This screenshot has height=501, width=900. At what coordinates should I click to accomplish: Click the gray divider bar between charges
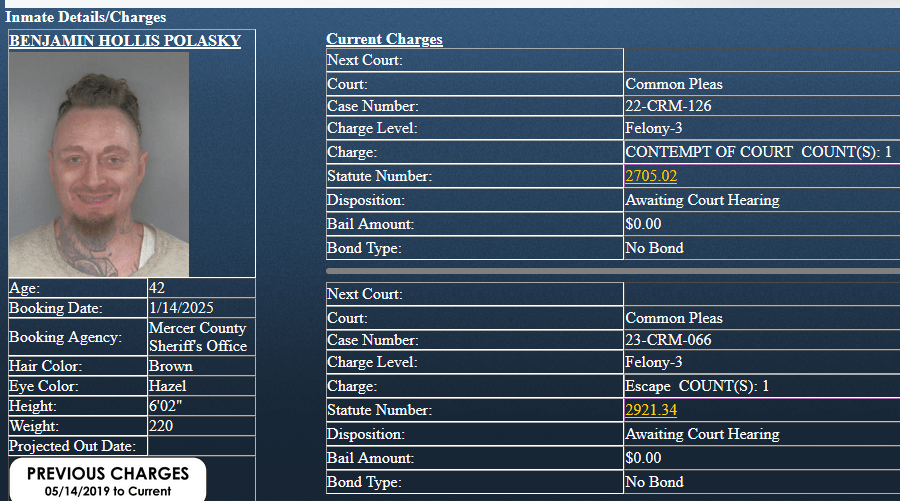tap(612, 271)
